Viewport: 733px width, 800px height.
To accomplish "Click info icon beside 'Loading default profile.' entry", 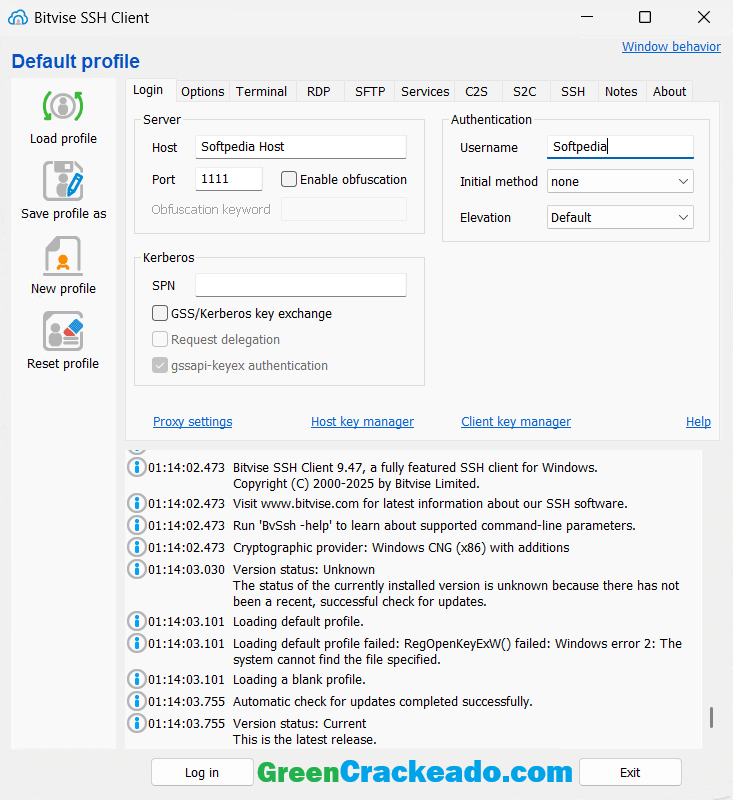I will [x=136, y=621].
